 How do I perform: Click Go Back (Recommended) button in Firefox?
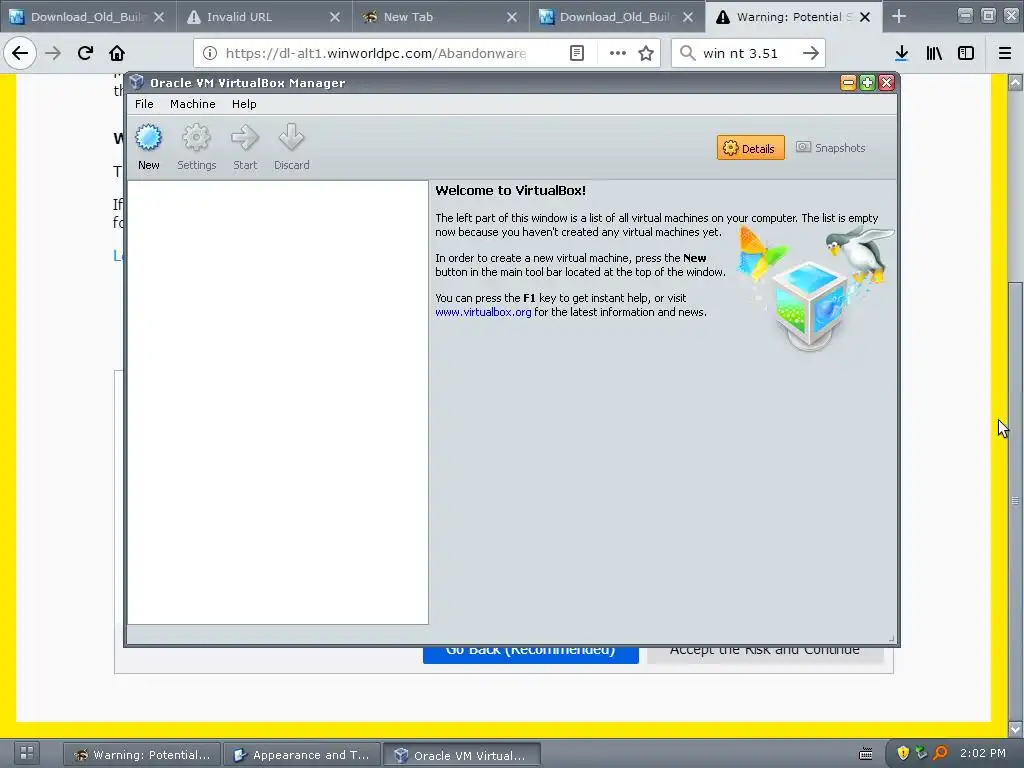tap(530, 655)
